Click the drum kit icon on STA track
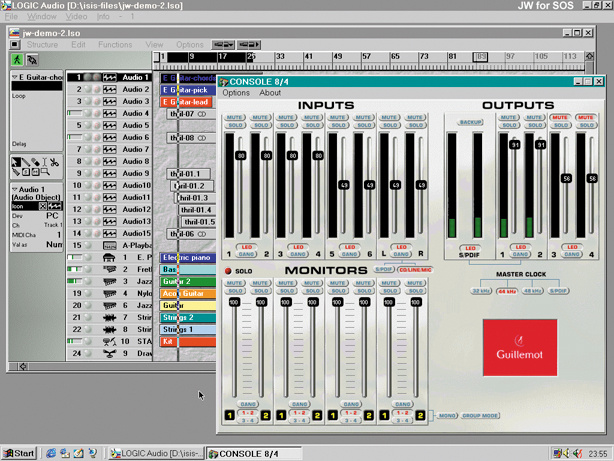Image resolution: width=614 pixels, height=461 pixels. click(x=110, y=342)
